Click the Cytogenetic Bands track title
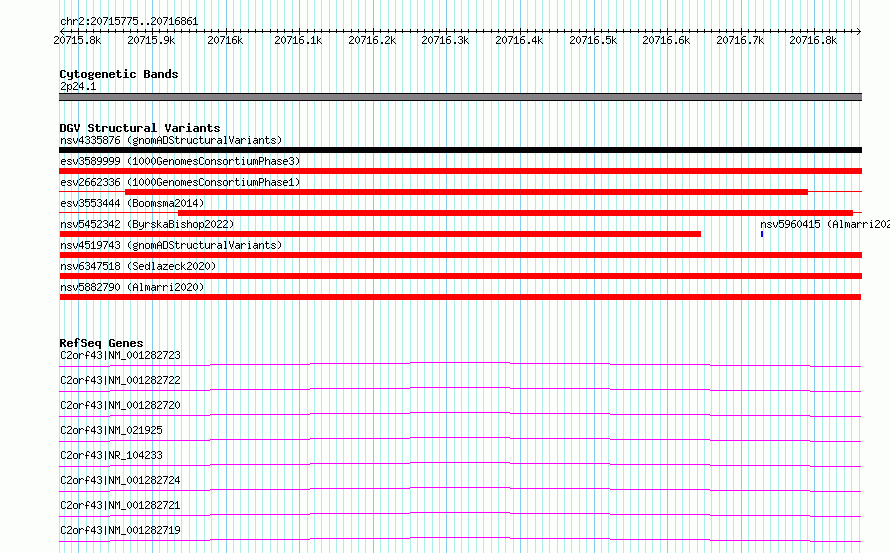Image resolution: width=890 pixels, height=553 pixels. click(119, 74)
